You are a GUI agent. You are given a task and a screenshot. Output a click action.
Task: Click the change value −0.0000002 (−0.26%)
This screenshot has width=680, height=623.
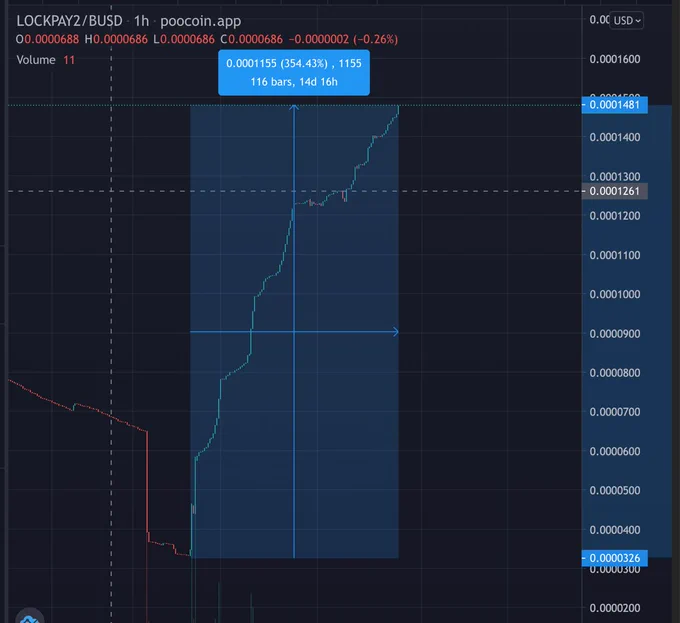coord(343,39)
